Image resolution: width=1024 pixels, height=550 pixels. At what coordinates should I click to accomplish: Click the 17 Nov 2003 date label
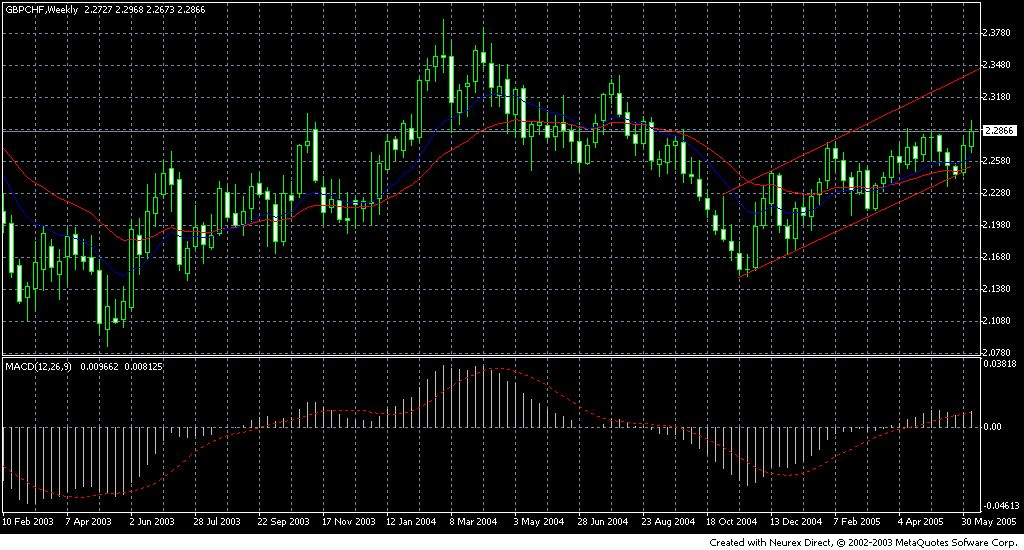pyautogui.click(x=349, y=522)
